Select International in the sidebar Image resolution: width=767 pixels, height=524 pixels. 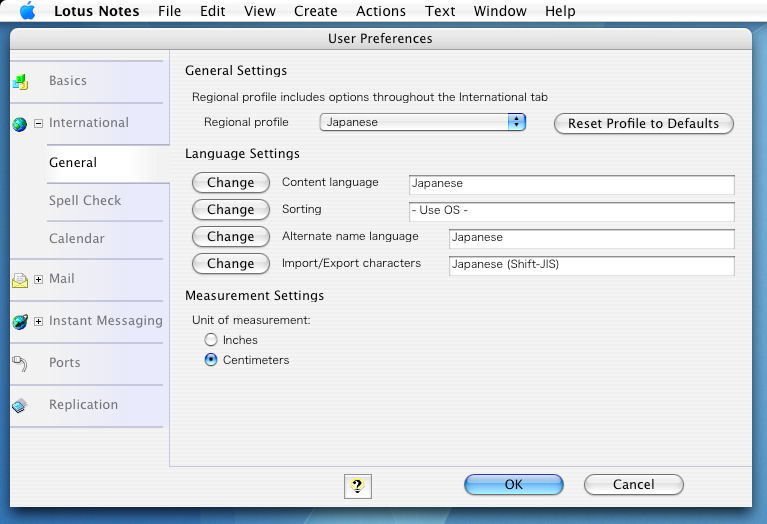click(x=89, y=123)
